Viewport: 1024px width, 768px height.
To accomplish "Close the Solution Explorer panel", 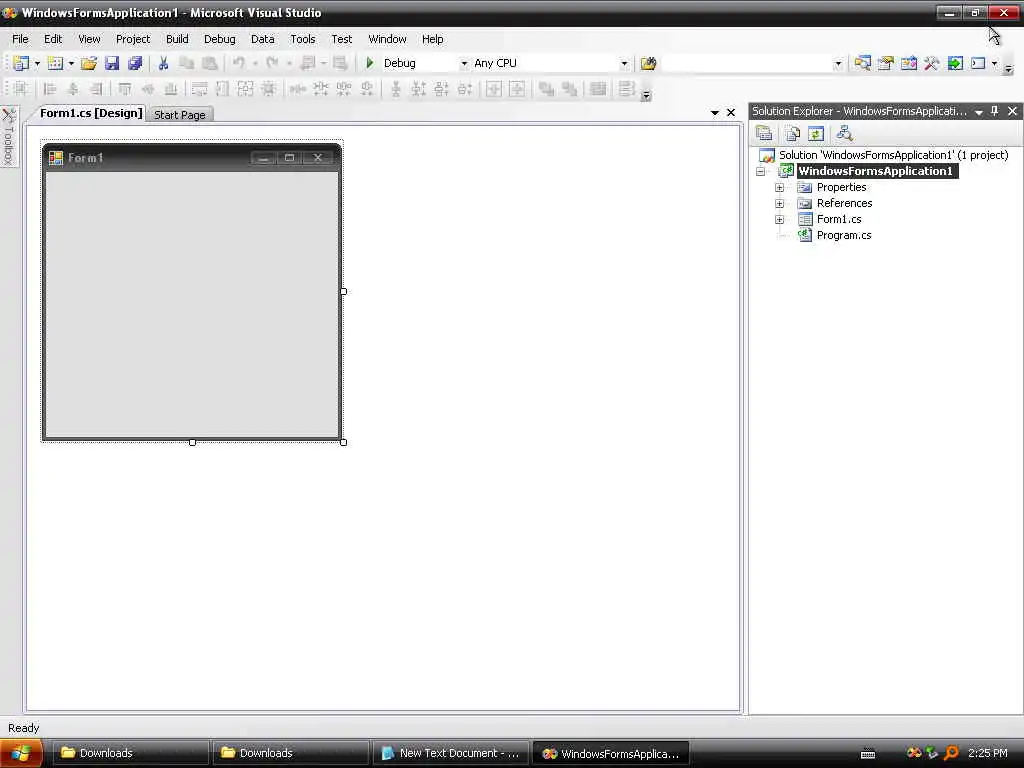I will 1012,112.
